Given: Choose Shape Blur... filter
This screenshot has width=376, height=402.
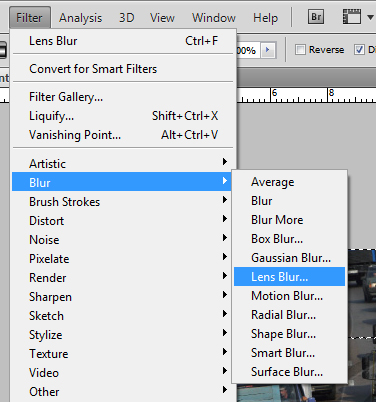Looking at the screenshot, I should pos(289,334).
